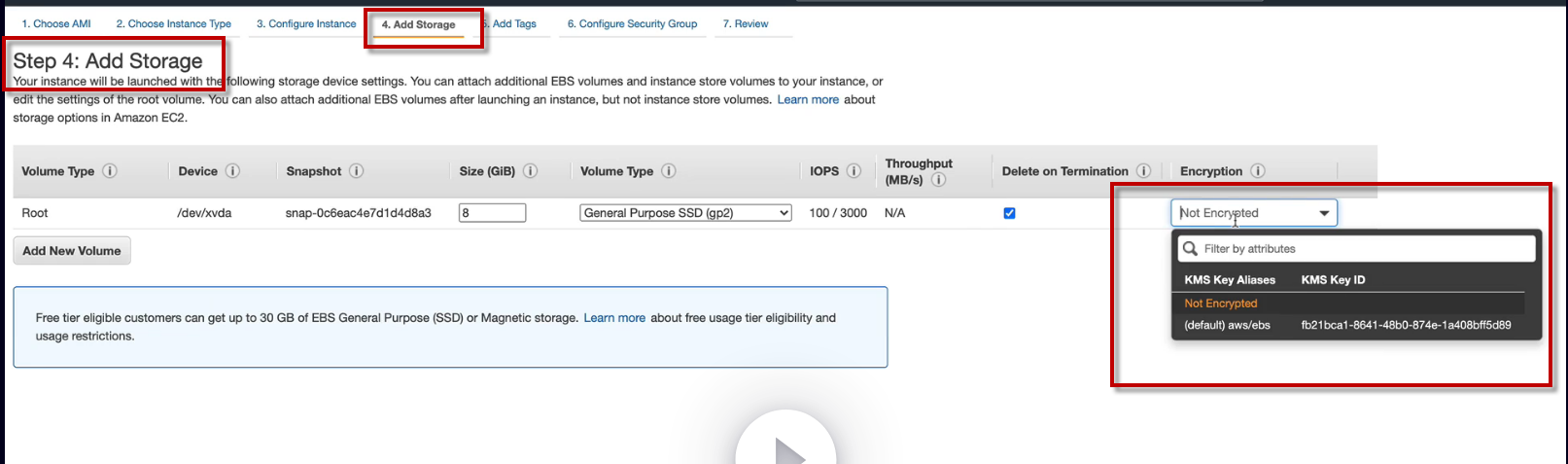
Task: Click info icon next to Device header
Action: tap(232, 171)
